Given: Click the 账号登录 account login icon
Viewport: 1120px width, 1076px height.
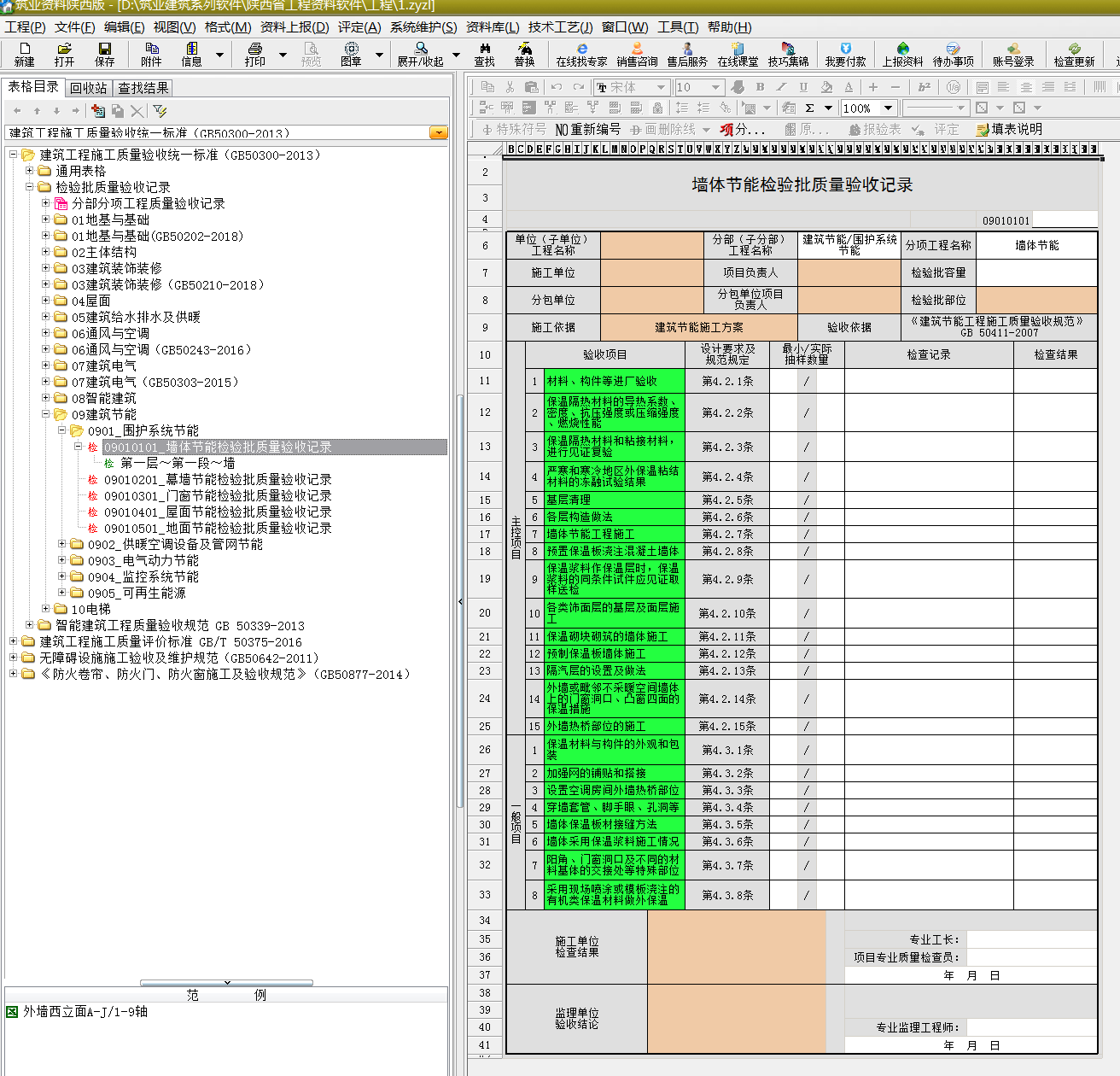Looking at the screenshot, I should click(1013, 55).
